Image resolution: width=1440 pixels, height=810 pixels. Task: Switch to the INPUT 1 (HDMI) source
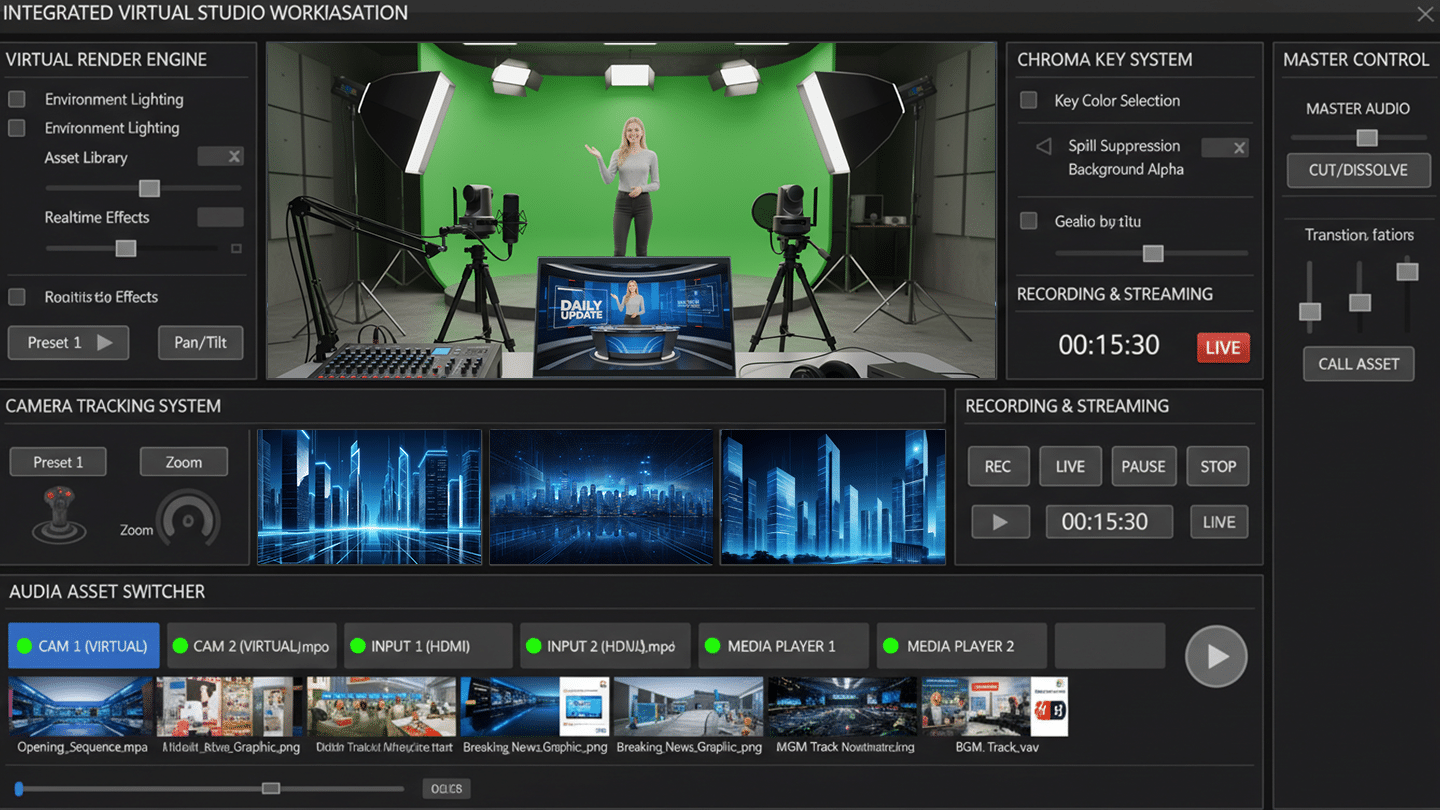(x=428, y=645)
